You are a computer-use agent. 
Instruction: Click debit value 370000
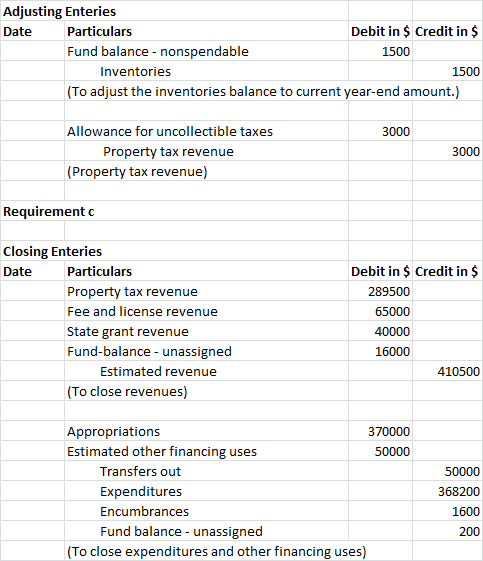[389, 432]
